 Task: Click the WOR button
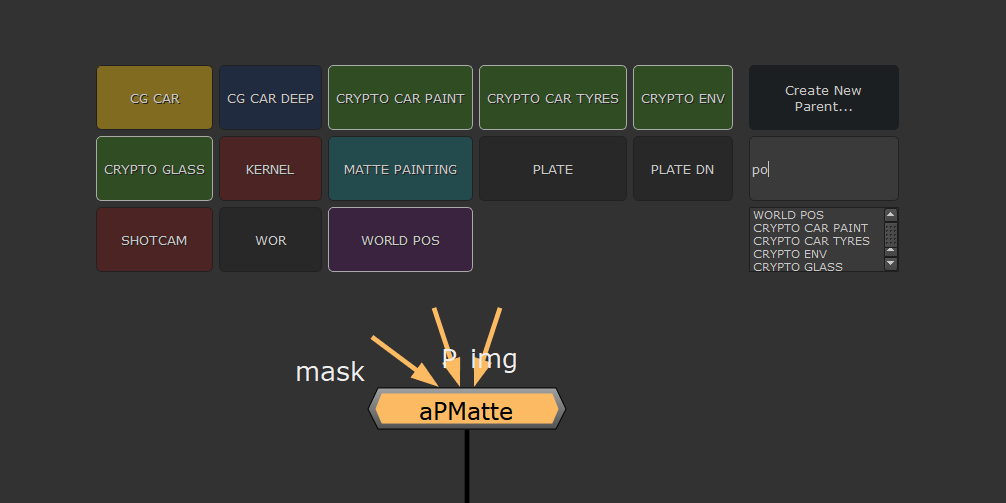[270, 240]
